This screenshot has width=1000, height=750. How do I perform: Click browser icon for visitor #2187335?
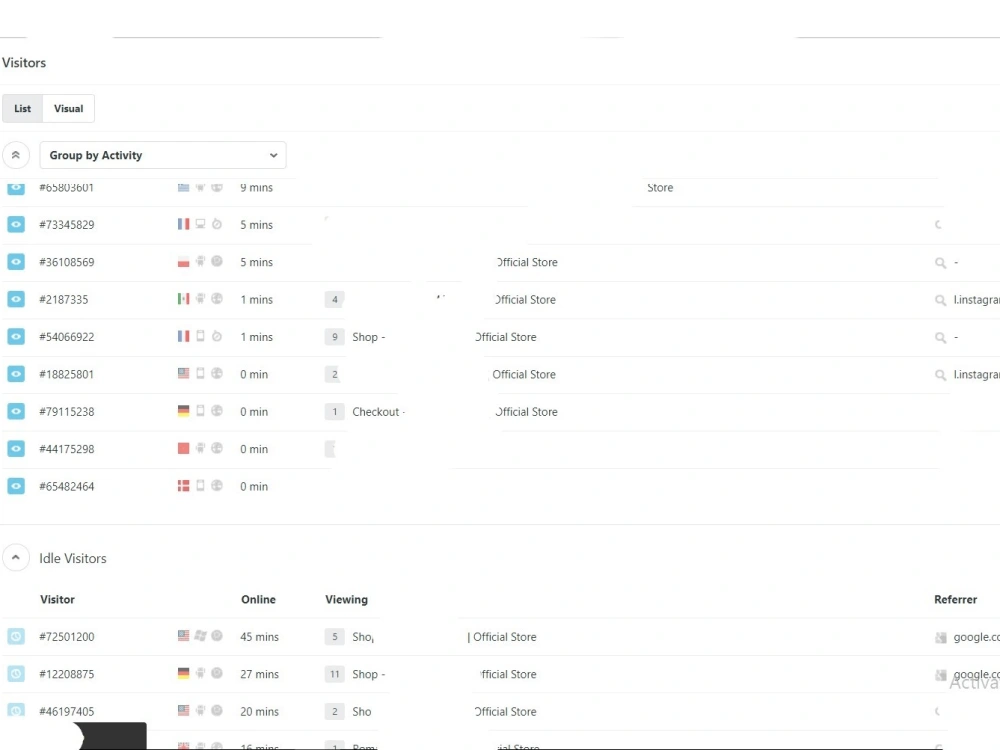217,298
